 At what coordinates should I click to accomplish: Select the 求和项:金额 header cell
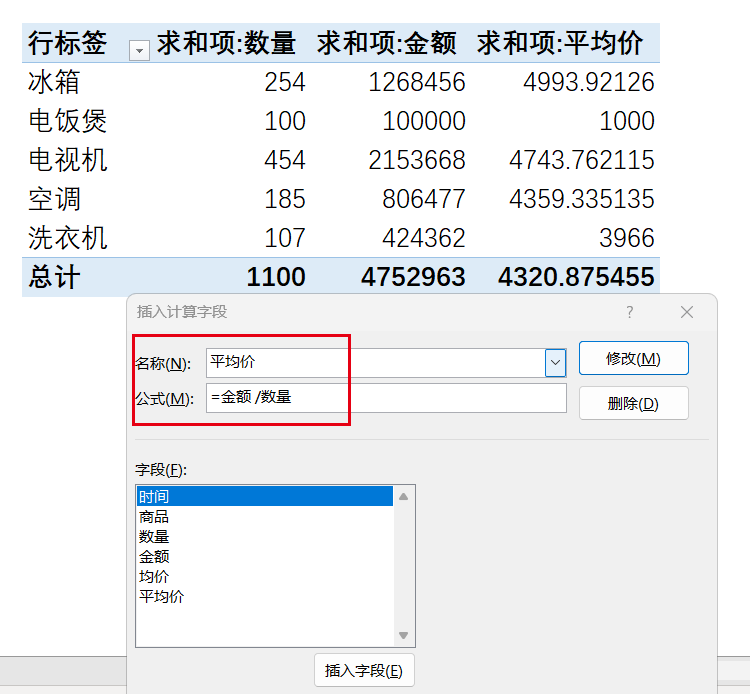(386, 43)
